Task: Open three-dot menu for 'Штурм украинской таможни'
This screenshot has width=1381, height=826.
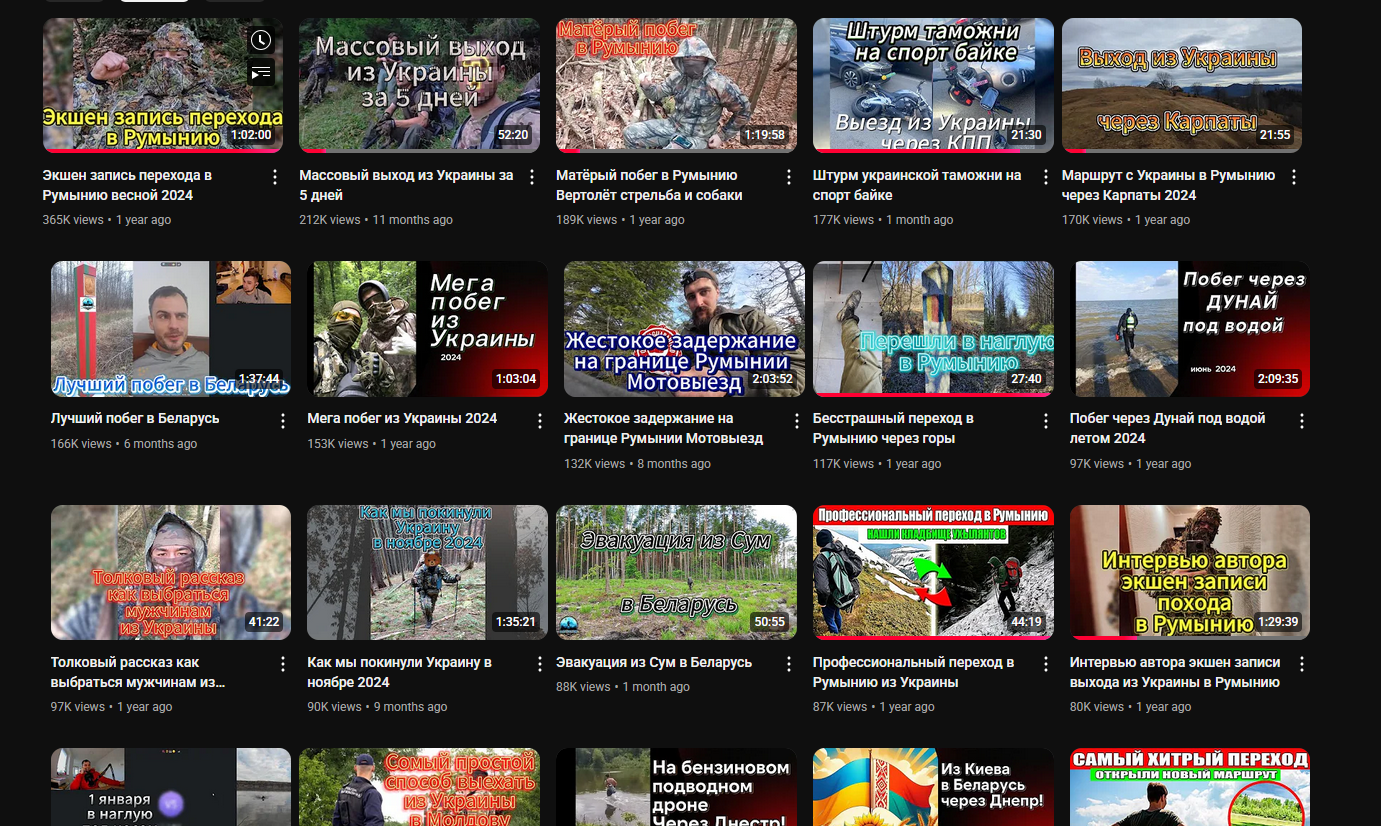Action: pyautogui.click(x=1046, y=177)
